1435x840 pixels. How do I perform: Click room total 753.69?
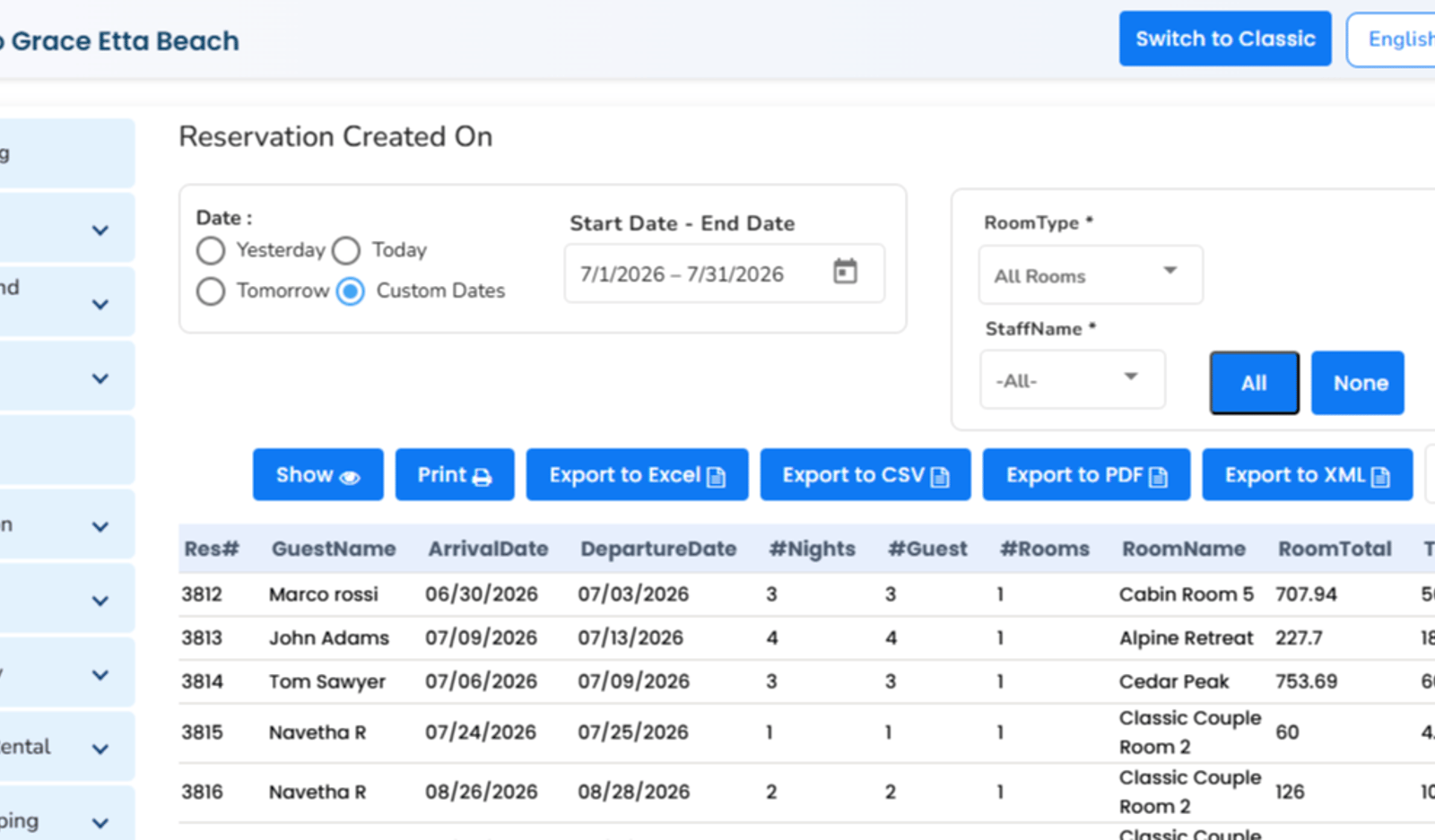tap(1306, 681)
